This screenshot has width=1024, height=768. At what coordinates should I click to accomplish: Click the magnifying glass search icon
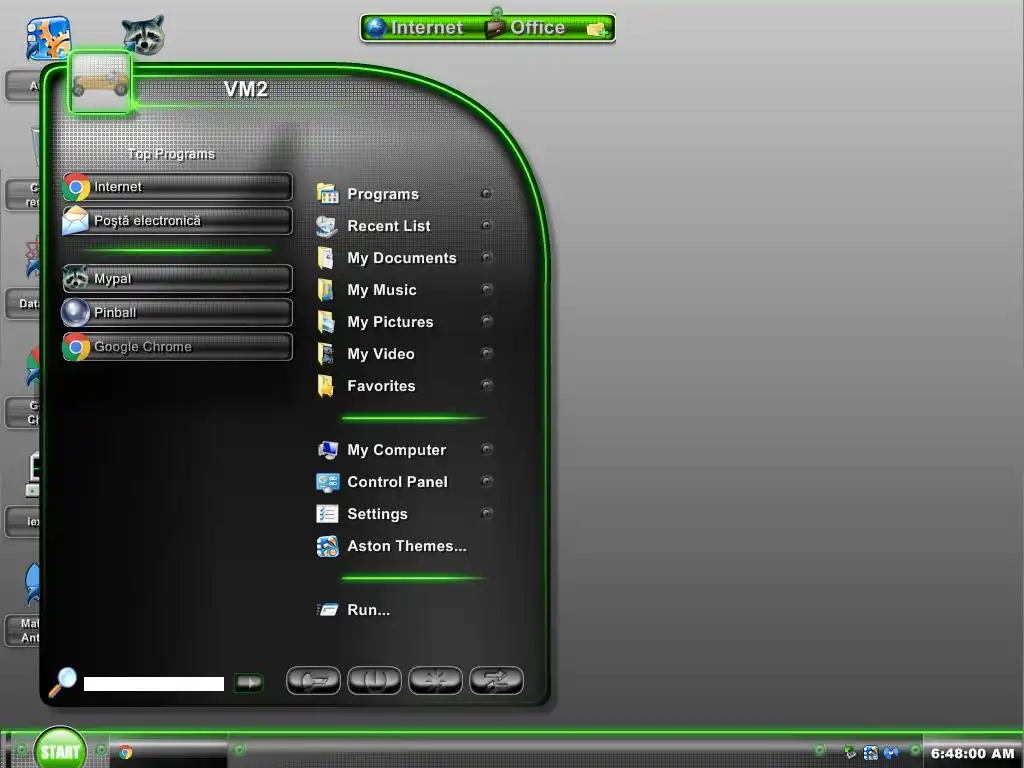63,682
